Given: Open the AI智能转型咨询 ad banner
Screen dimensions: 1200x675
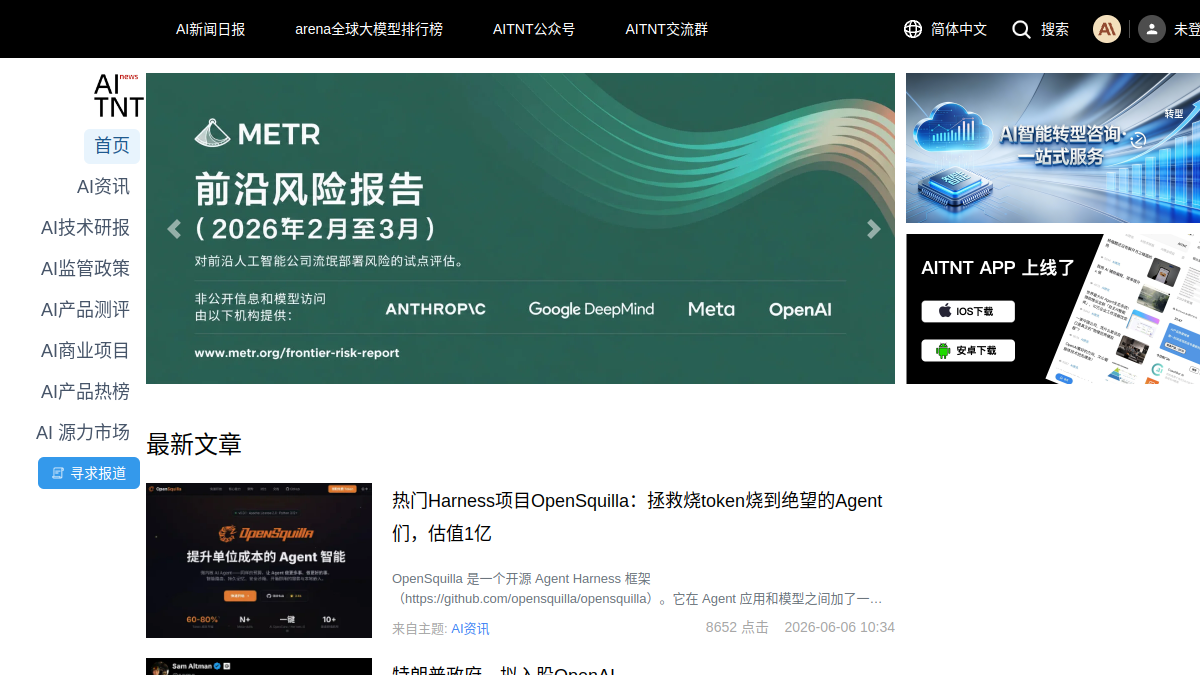Looking at the screenshot, I should (x=1053, y=148).
